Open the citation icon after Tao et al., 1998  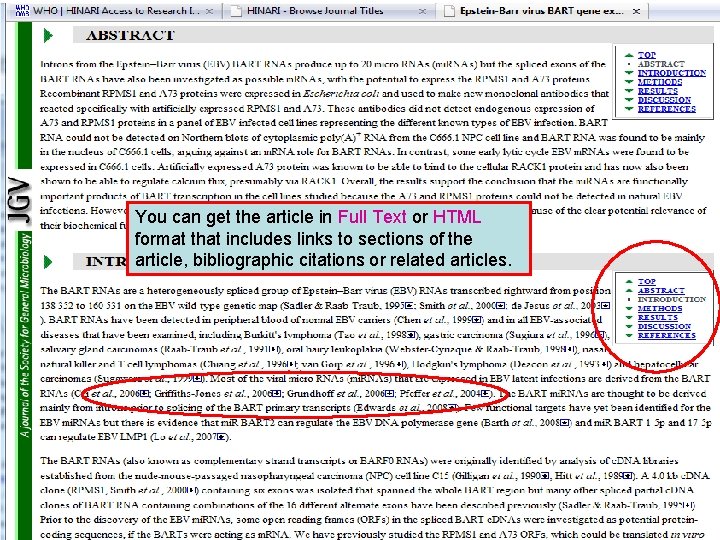pos(411,335)
